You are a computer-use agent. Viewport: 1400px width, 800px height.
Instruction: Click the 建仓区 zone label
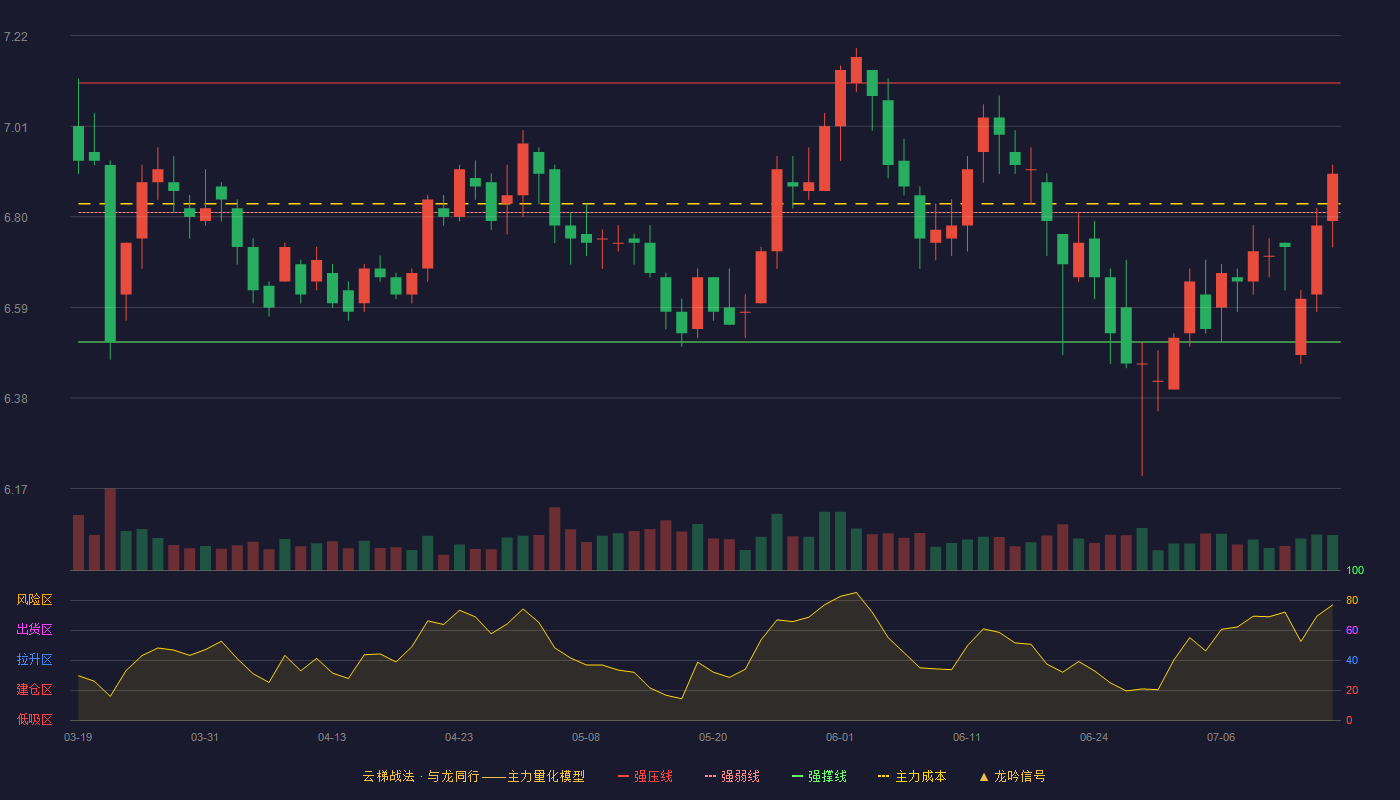click(x=34, y=690)
